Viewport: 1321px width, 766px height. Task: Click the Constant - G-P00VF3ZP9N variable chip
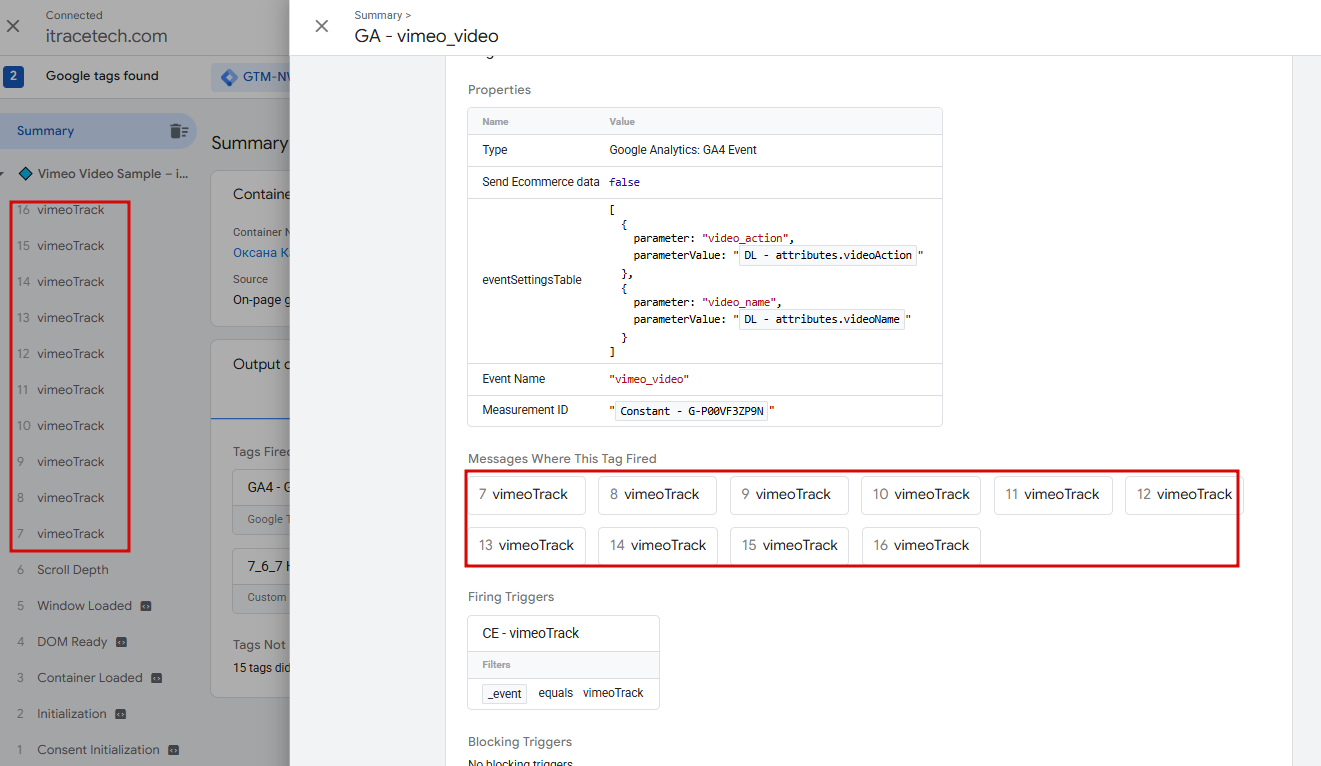(x=691, y=411)
